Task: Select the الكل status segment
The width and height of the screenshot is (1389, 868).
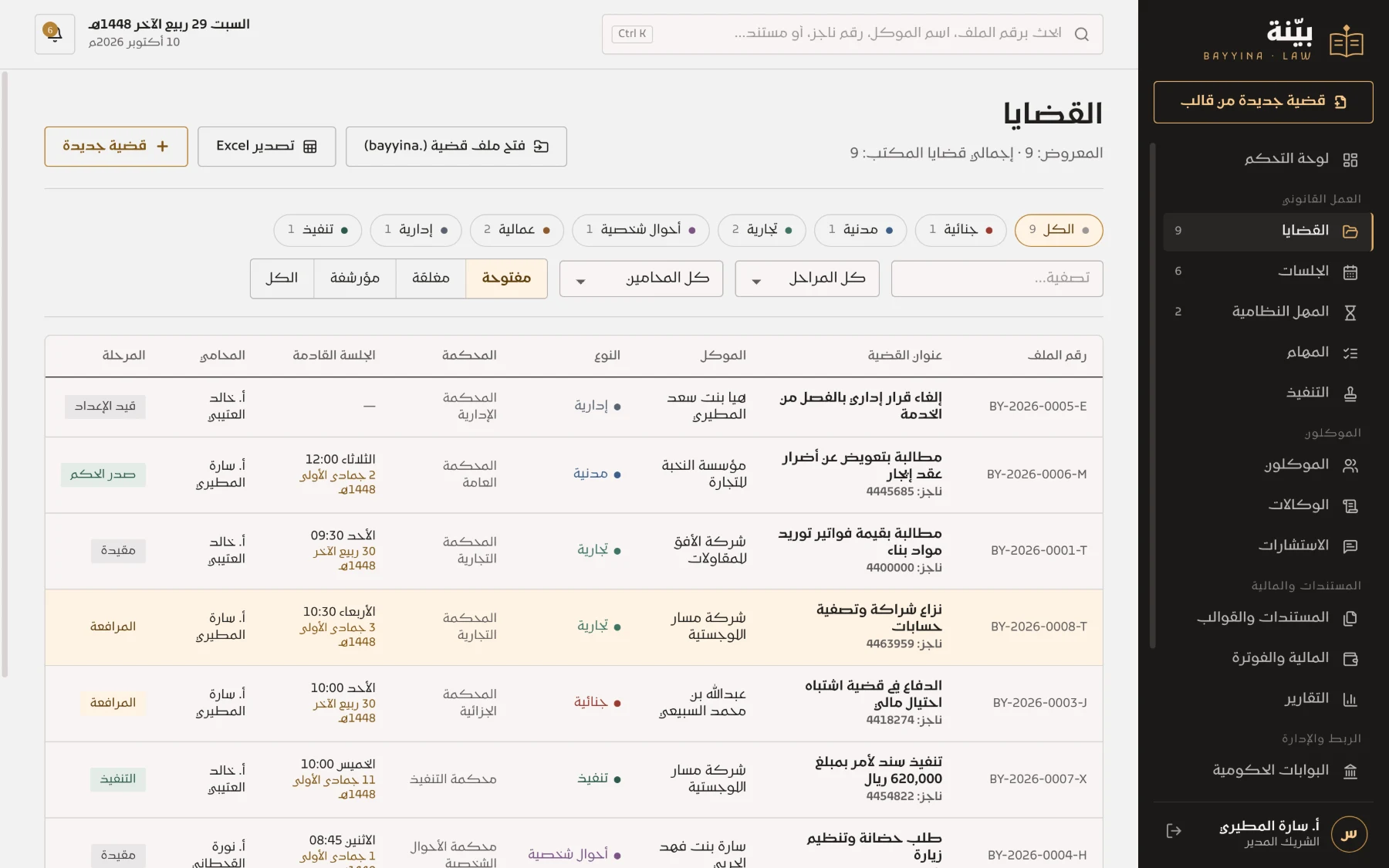Action: click(x=282, y=279)
